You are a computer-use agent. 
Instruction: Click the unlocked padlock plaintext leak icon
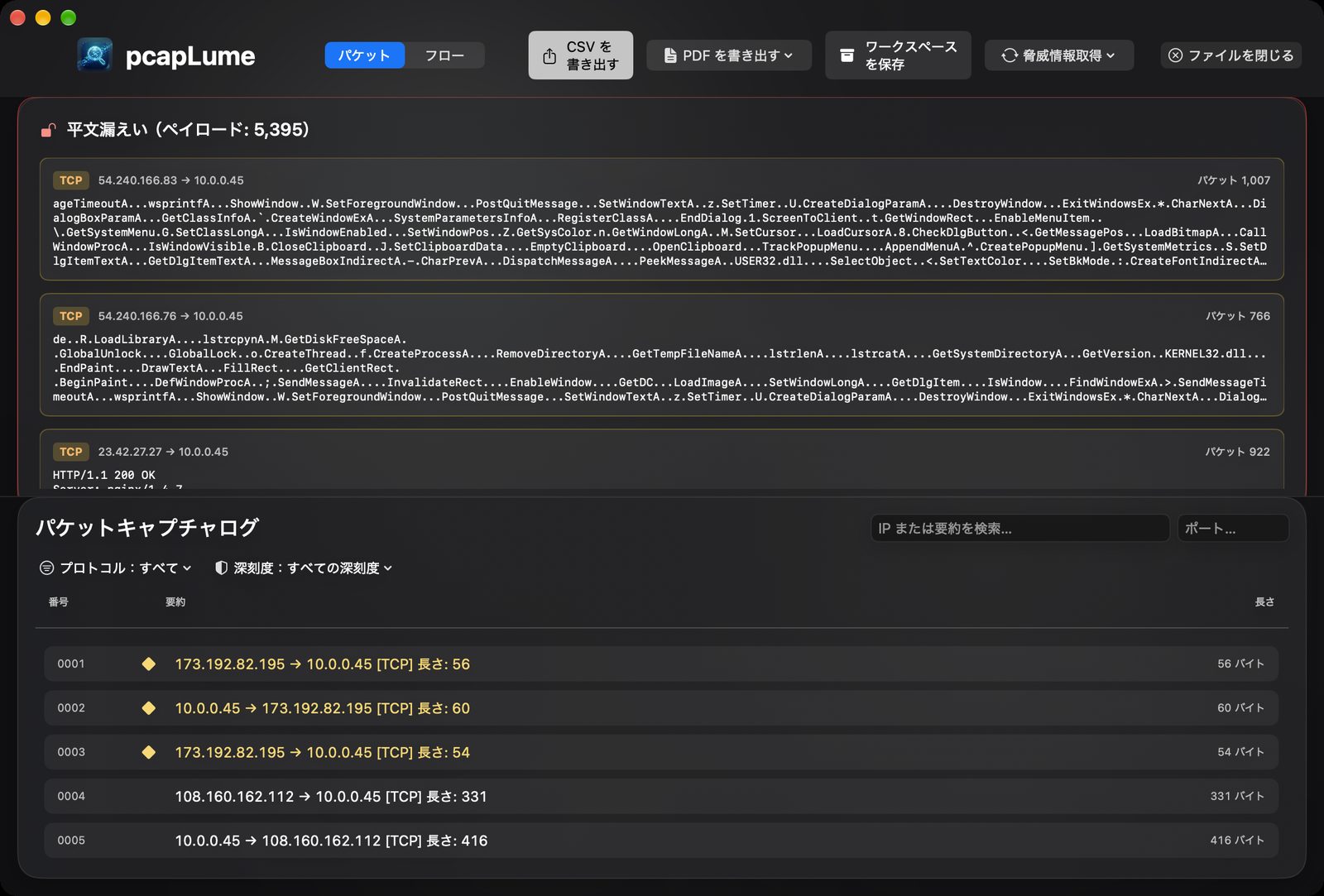coord(49,130)
